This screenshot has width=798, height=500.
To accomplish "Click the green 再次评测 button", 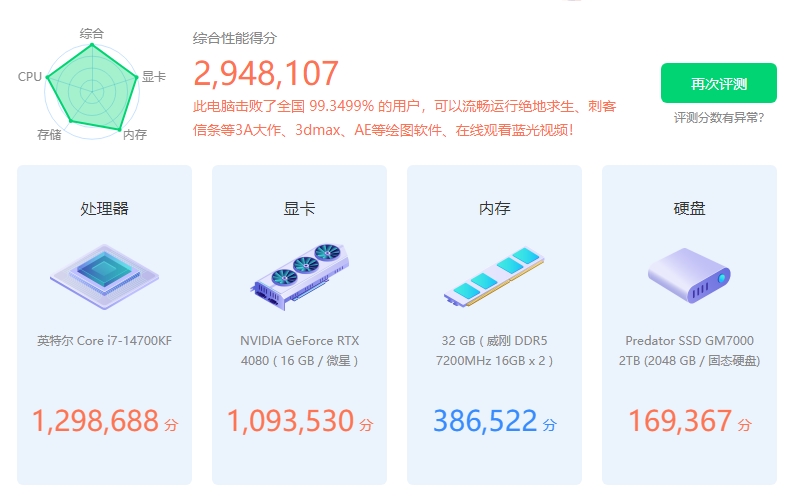I will 718,83.
